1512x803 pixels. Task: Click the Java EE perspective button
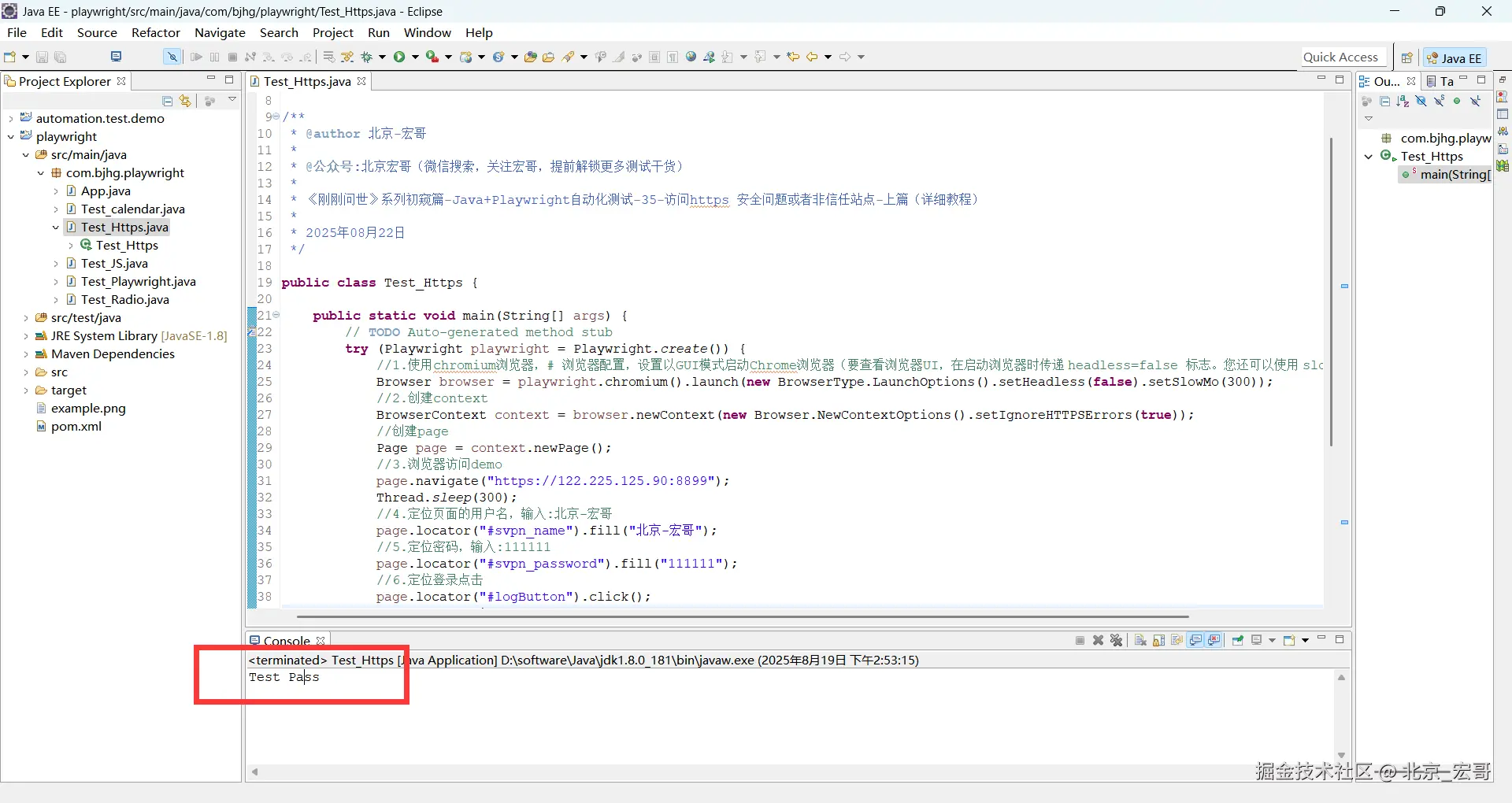[1455, 57]
